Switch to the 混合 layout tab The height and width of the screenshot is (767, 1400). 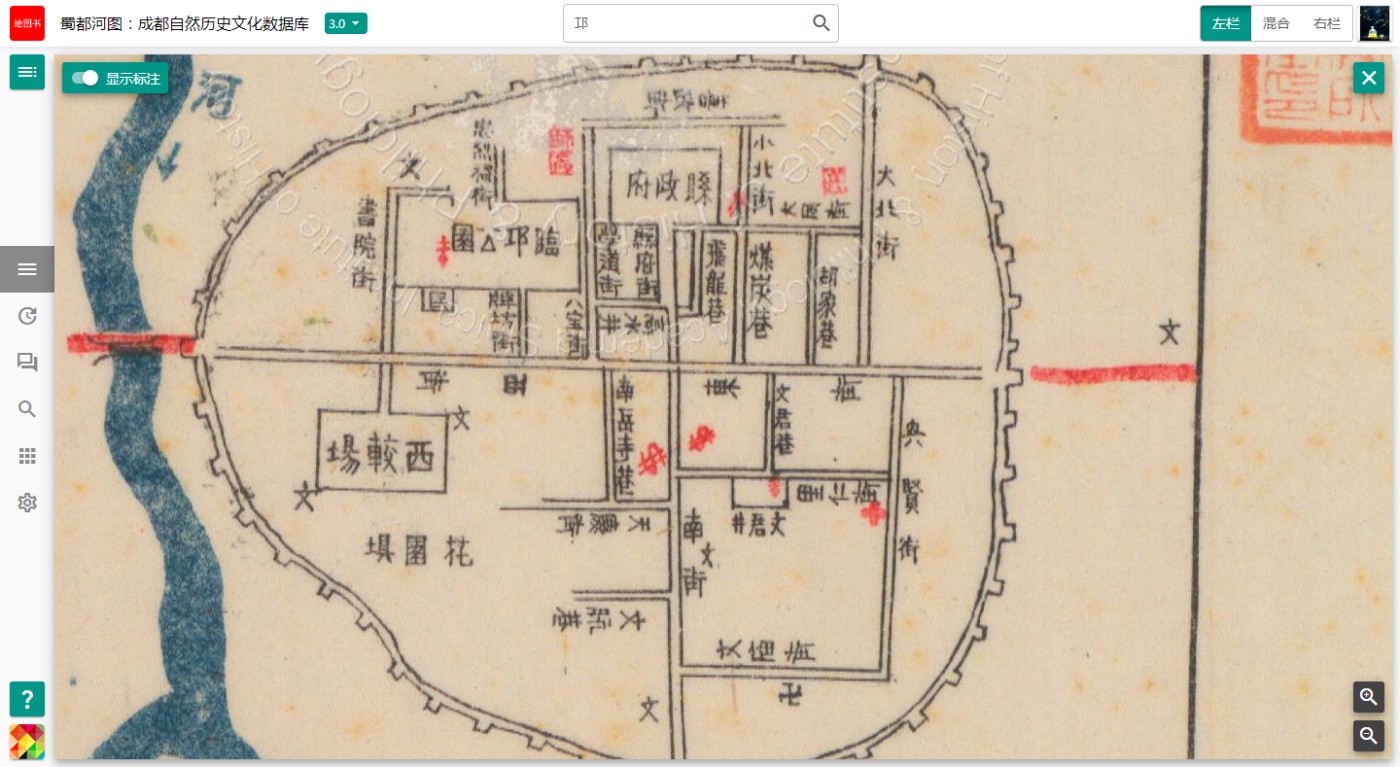[x=1276, y=23]
